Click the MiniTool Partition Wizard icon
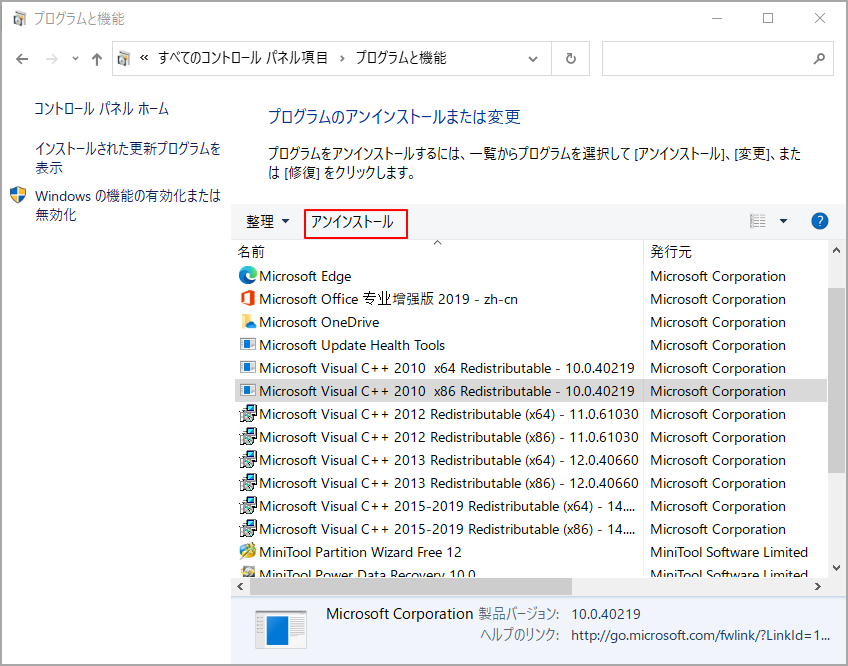 click(x=248, y=551)
